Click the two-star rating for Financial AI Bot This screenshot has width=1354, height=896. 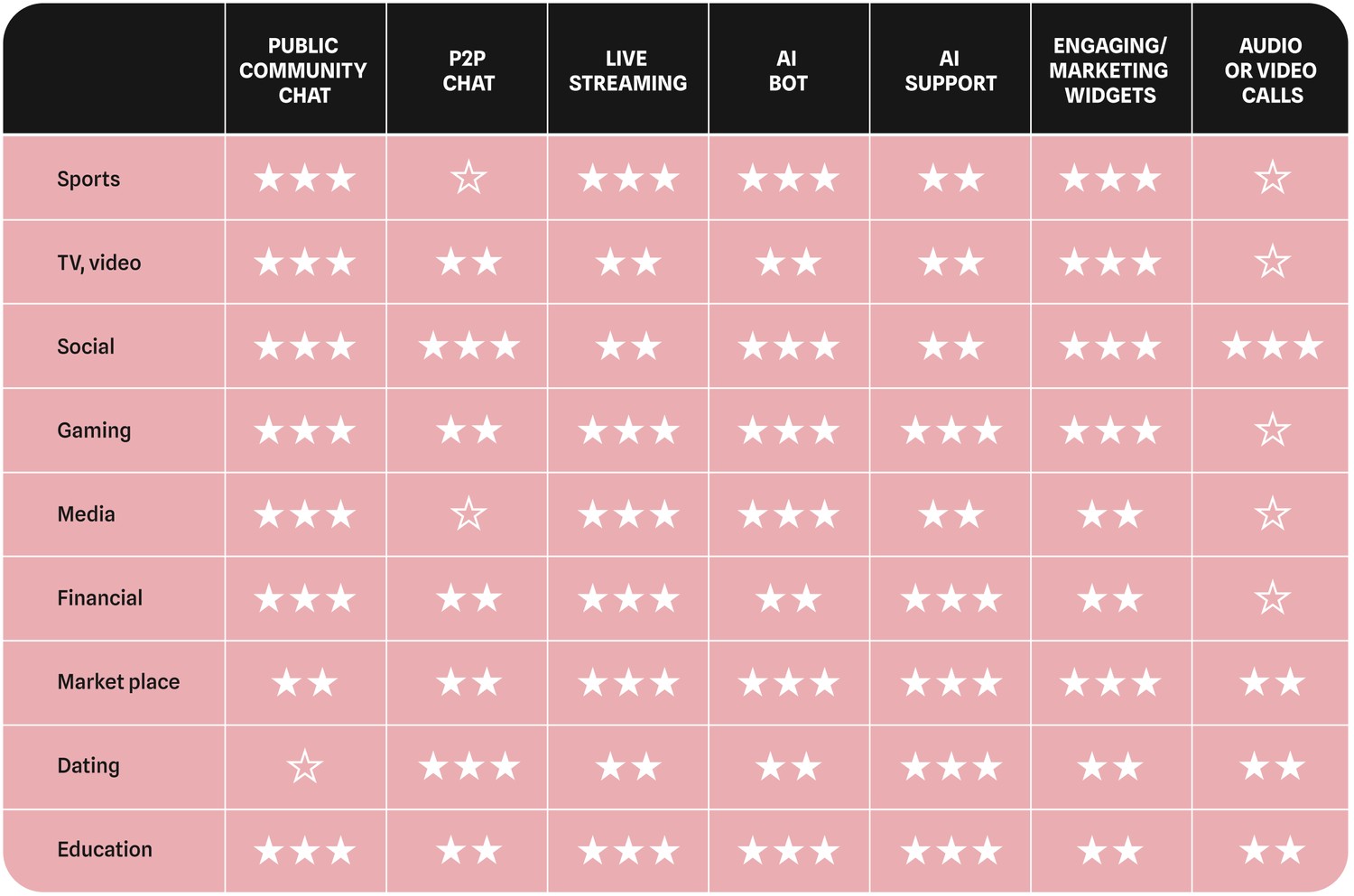[788, 597]
